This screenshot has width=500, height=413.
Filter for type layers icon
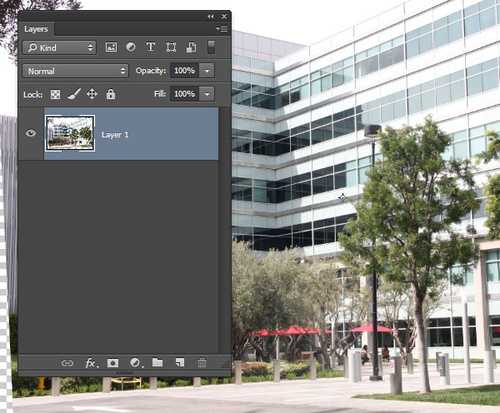pos(151,47)
